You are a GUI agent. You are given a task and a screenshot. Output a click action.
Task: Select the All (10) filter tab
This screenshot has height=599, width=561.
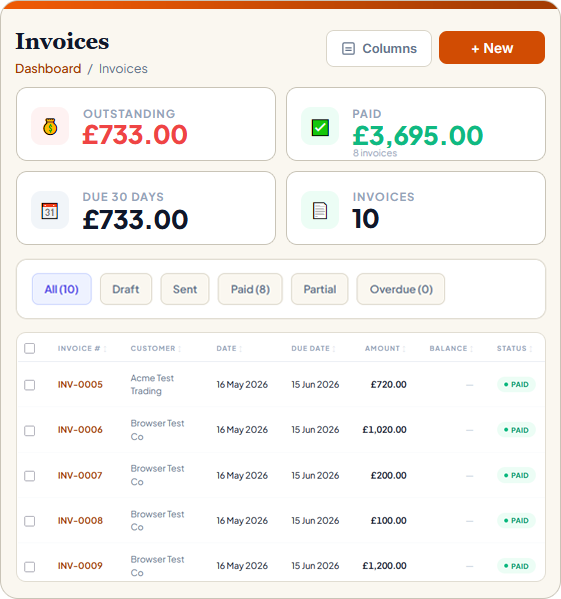point(61,289)
